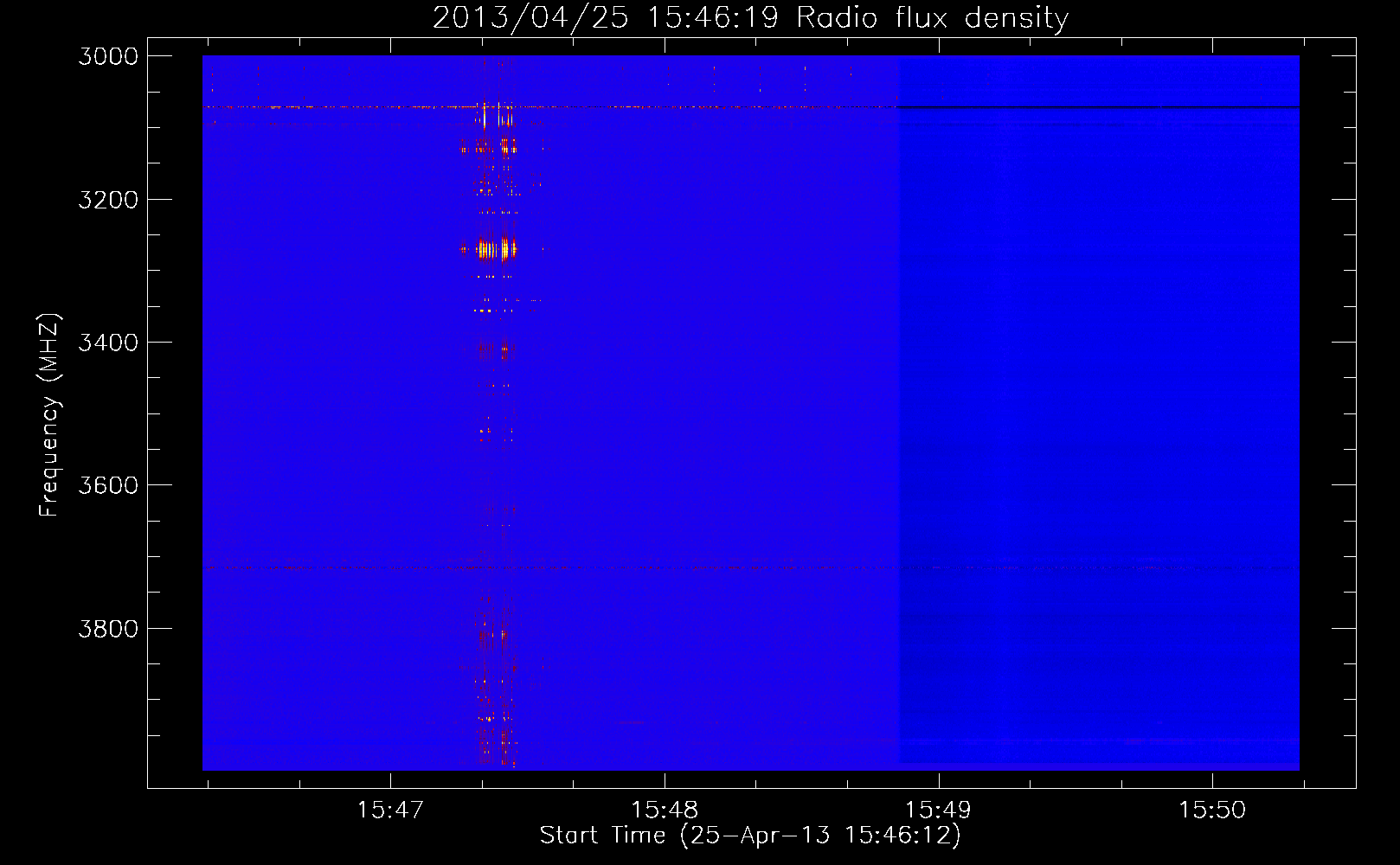Viewport: 1400px width, 865px height.
Task: Click the 3400 frequency axis label
Action: 108,343
